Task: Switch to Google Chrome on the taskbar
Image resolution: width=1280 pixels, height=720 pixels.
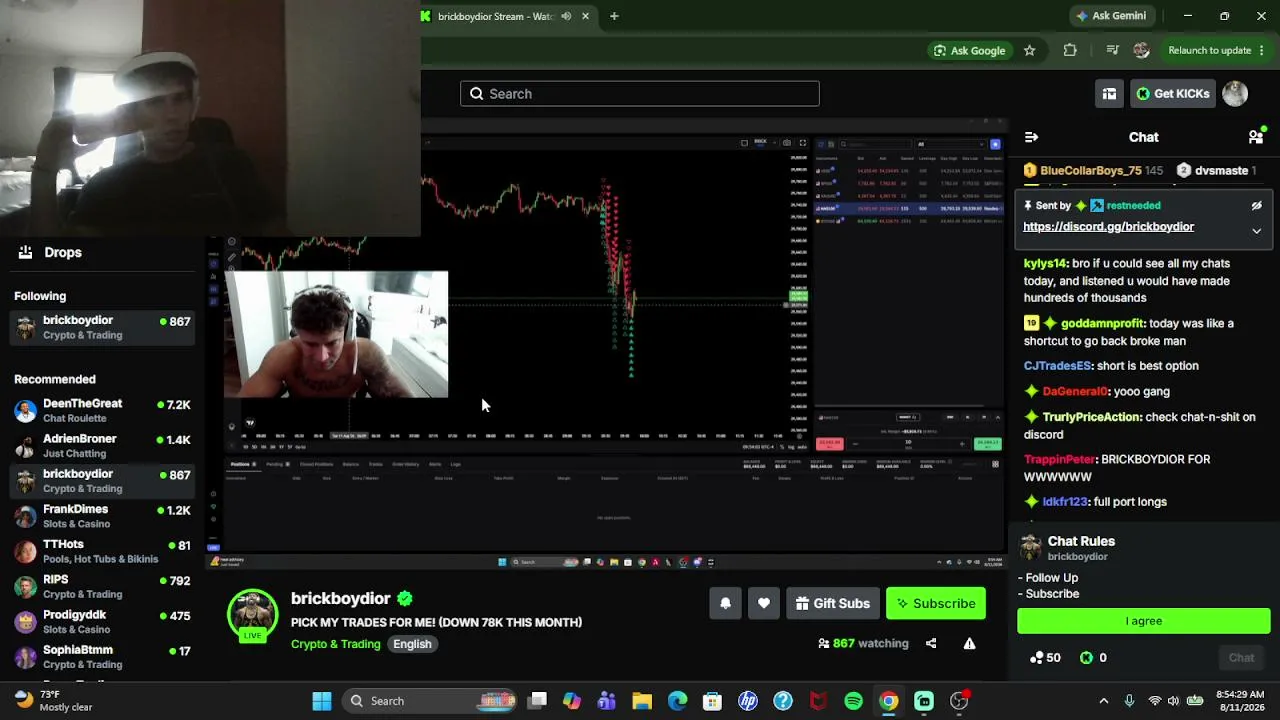Action: point(888,701)
